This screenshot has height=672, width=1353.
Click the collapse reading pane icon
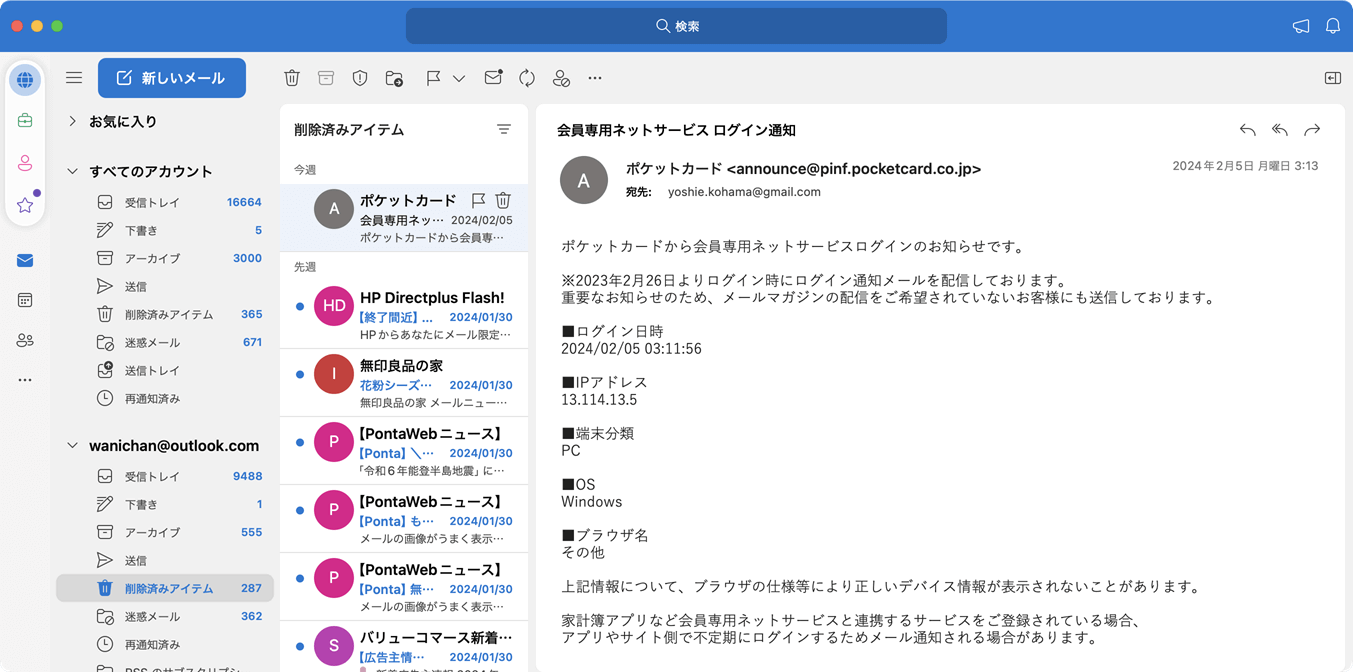click(x=1333, y=78)
